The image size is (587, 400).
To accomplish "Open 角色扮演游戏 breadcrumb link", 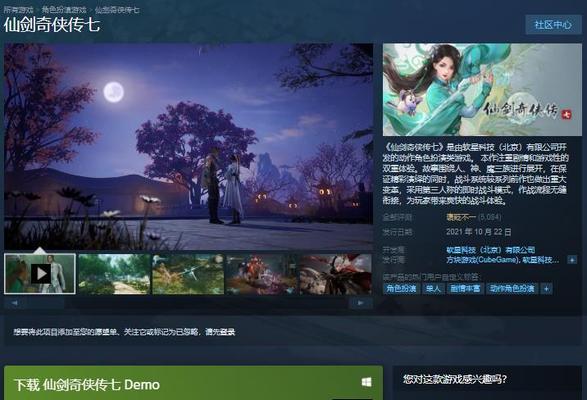I will click(64, 10).
